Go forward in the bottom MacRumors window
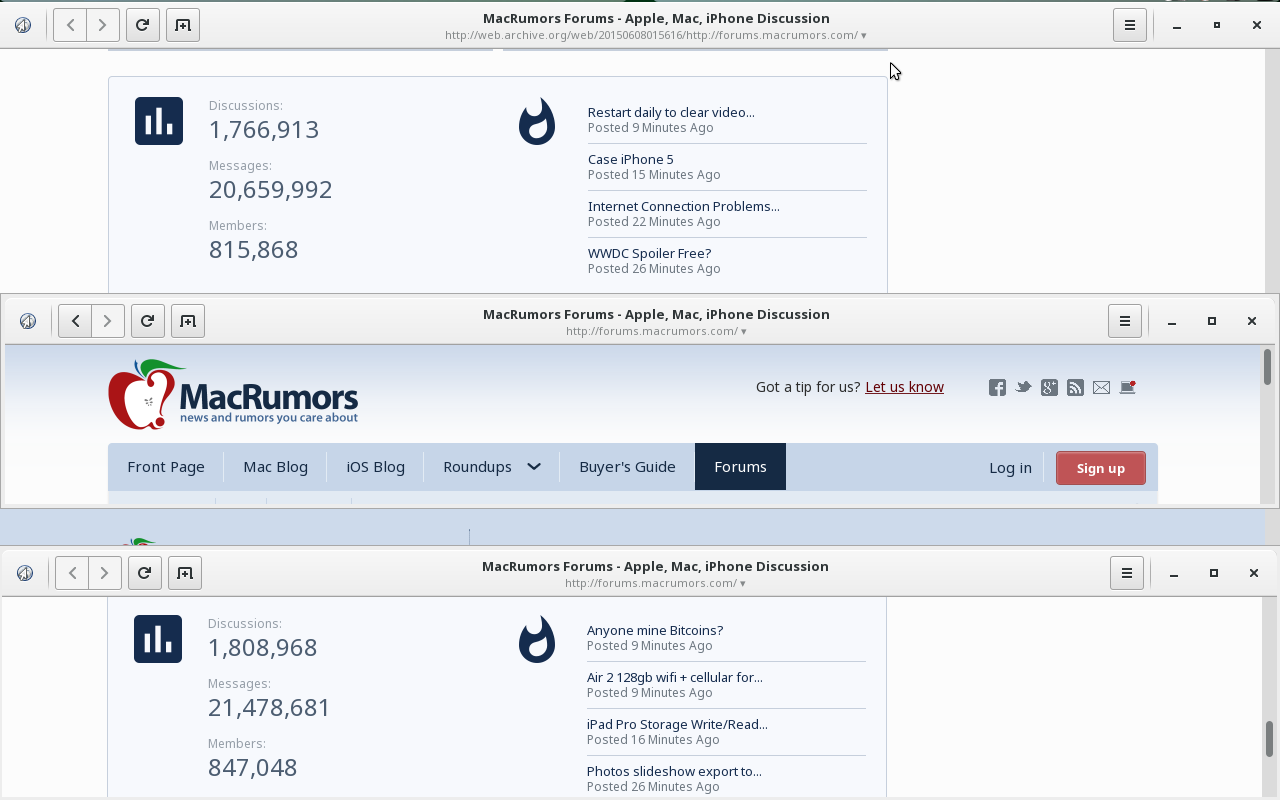The height and width of the screenshot is (800, 1280). [104, 573]
